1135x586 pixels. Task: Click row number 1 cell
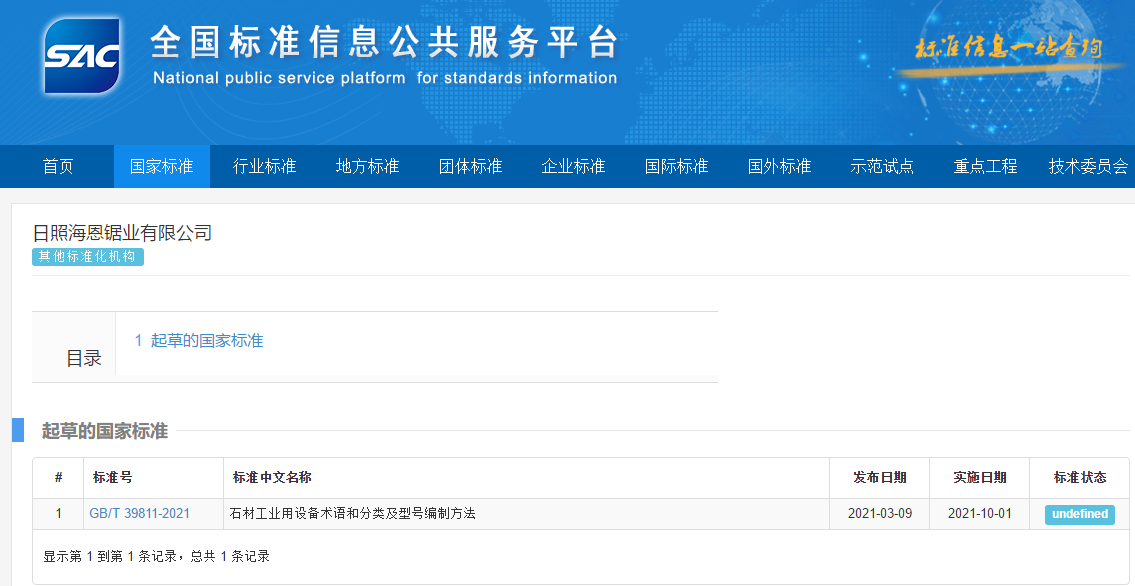pos(59,514)
